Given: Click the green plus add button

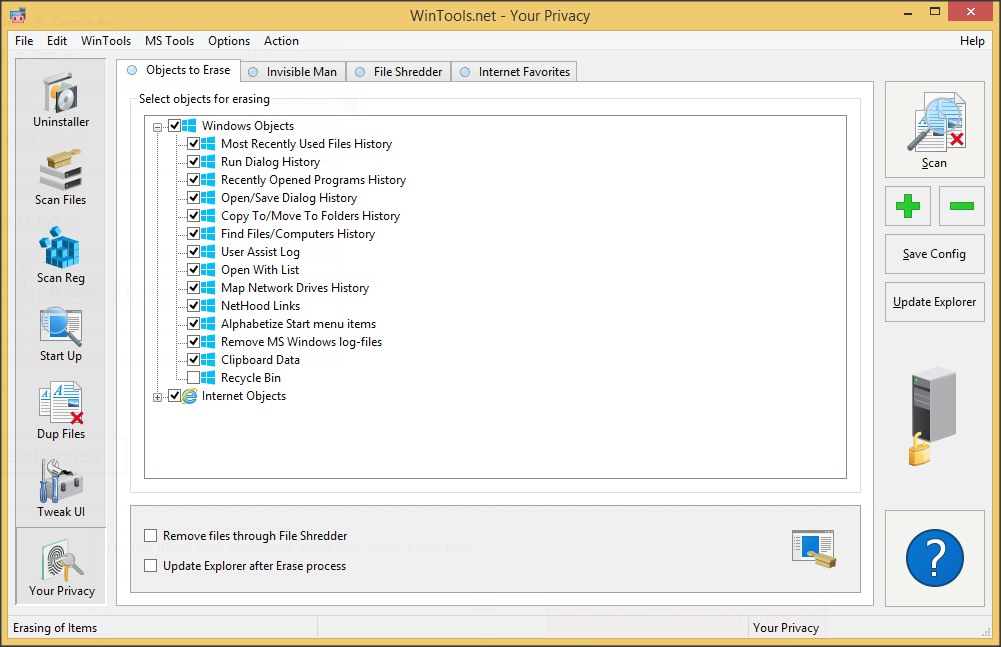Looking at the screenshot, I should 908,206.
